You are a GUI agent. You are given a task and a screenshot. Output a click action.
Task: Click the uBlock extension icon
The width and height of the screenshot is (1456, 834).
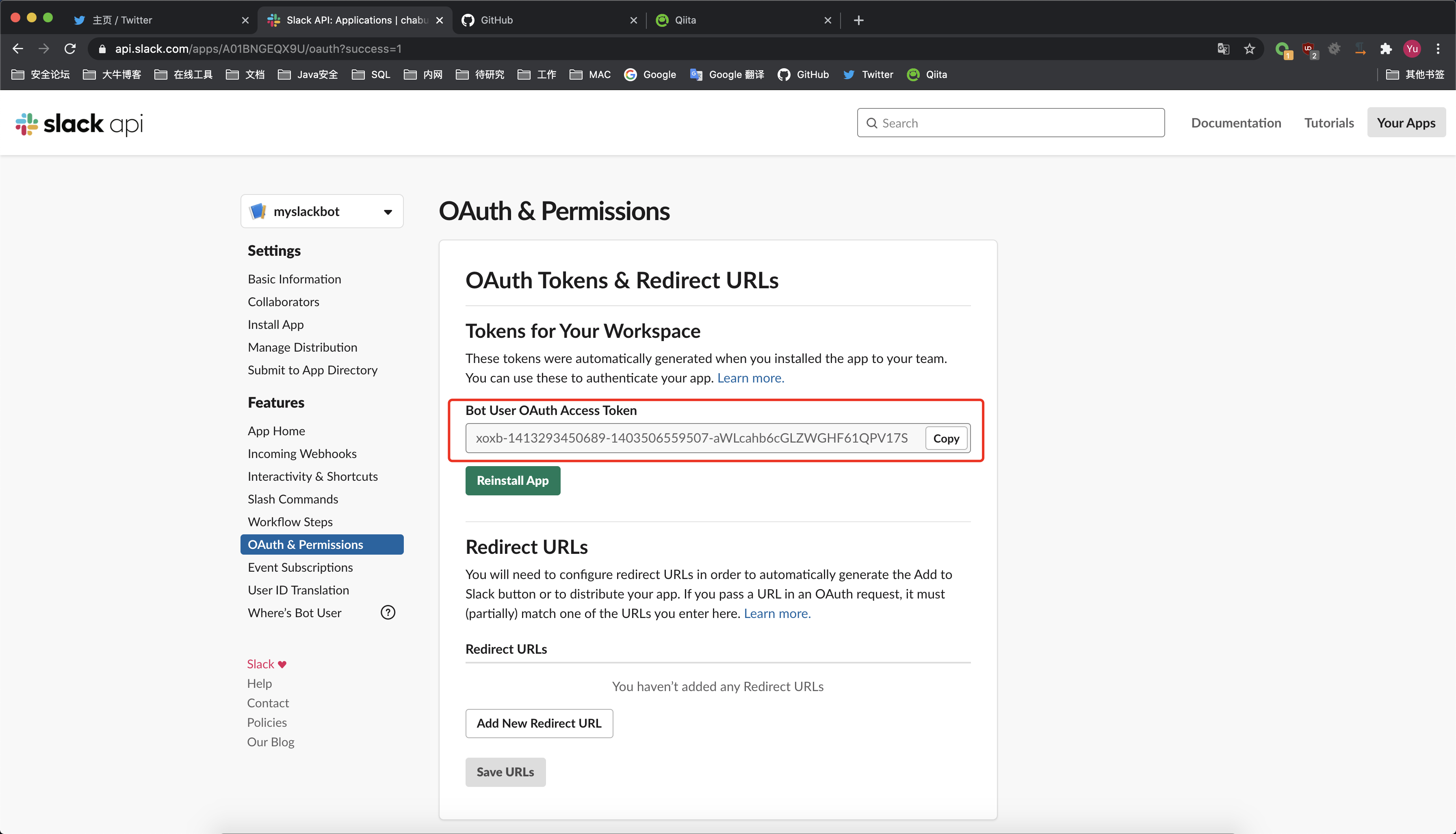1309,49
